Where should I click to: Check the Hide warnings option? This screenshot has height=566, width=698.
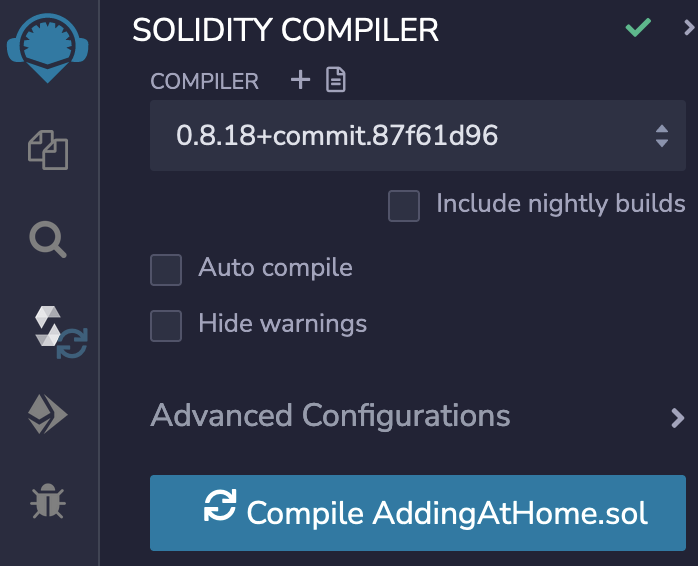[x=166, y=325]
